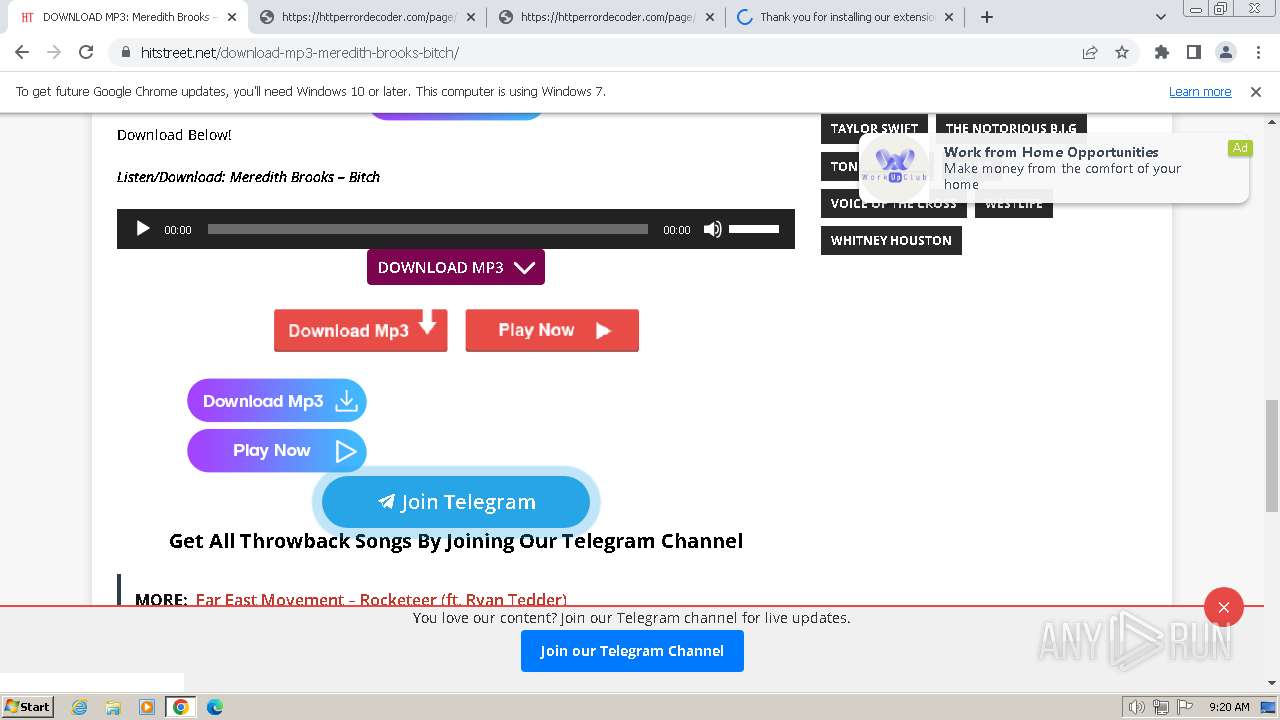Adjust the audio volume slider

[754, 229]
